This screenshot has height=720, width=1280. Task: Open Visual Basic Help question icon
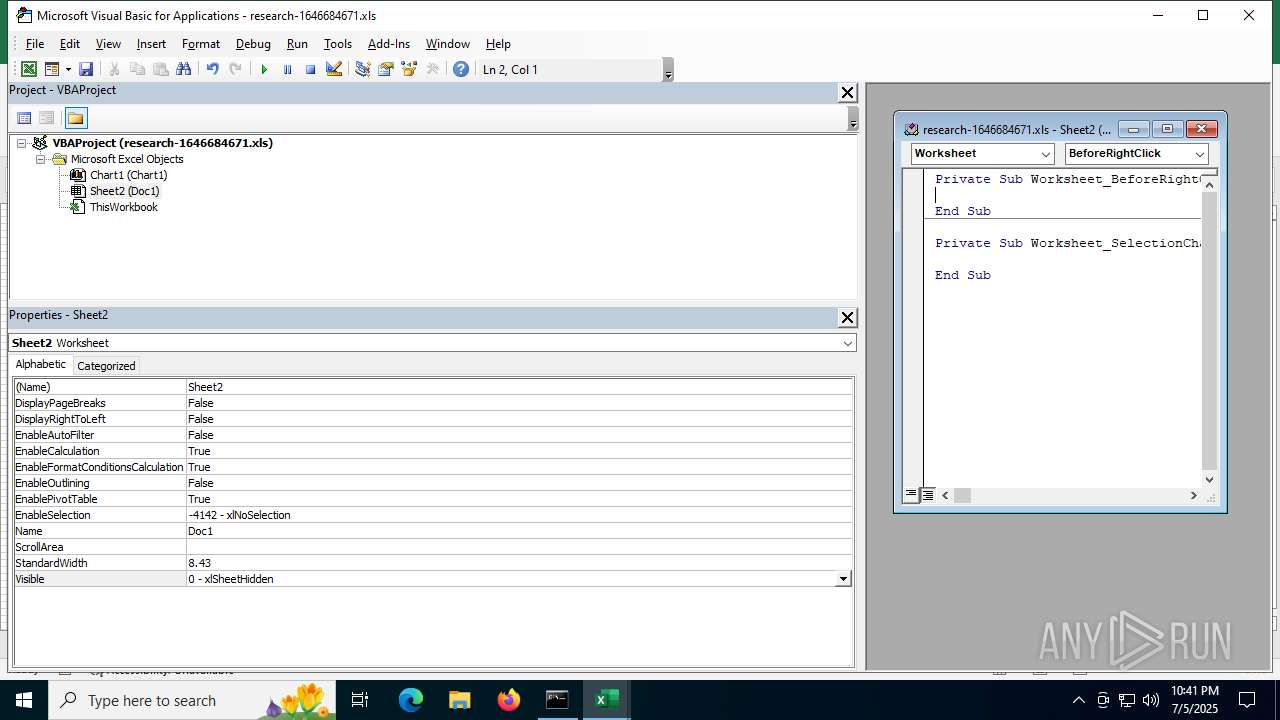460,69
